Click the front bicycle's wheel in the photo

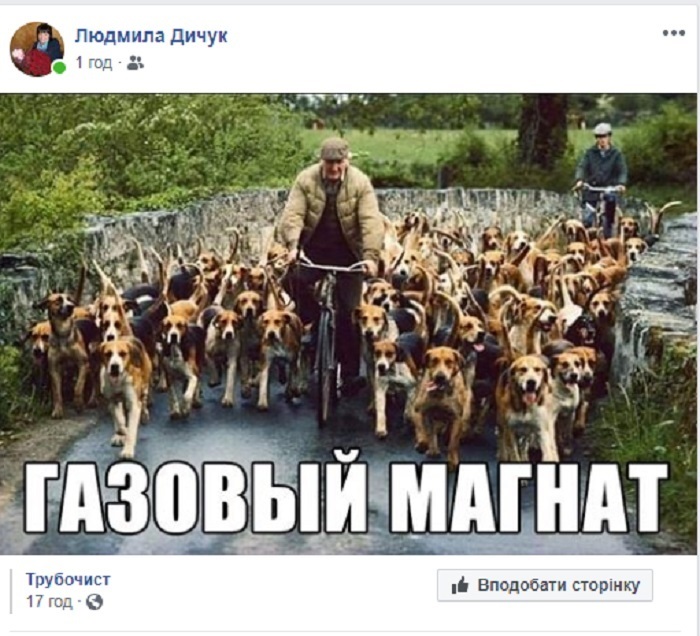325,370
